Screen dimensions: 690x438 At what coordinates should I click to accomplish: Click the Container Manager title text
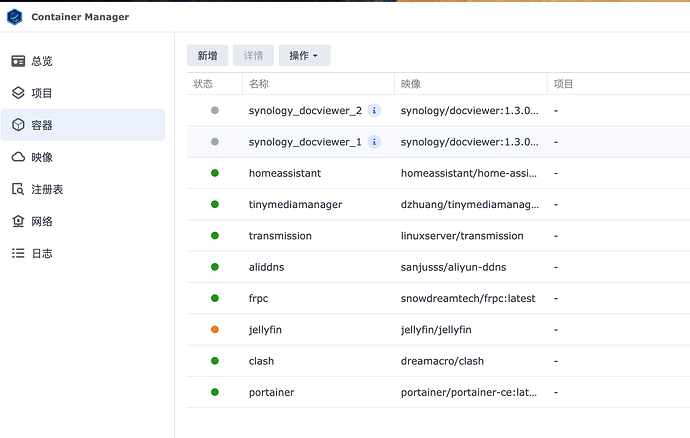pos(80,17)
